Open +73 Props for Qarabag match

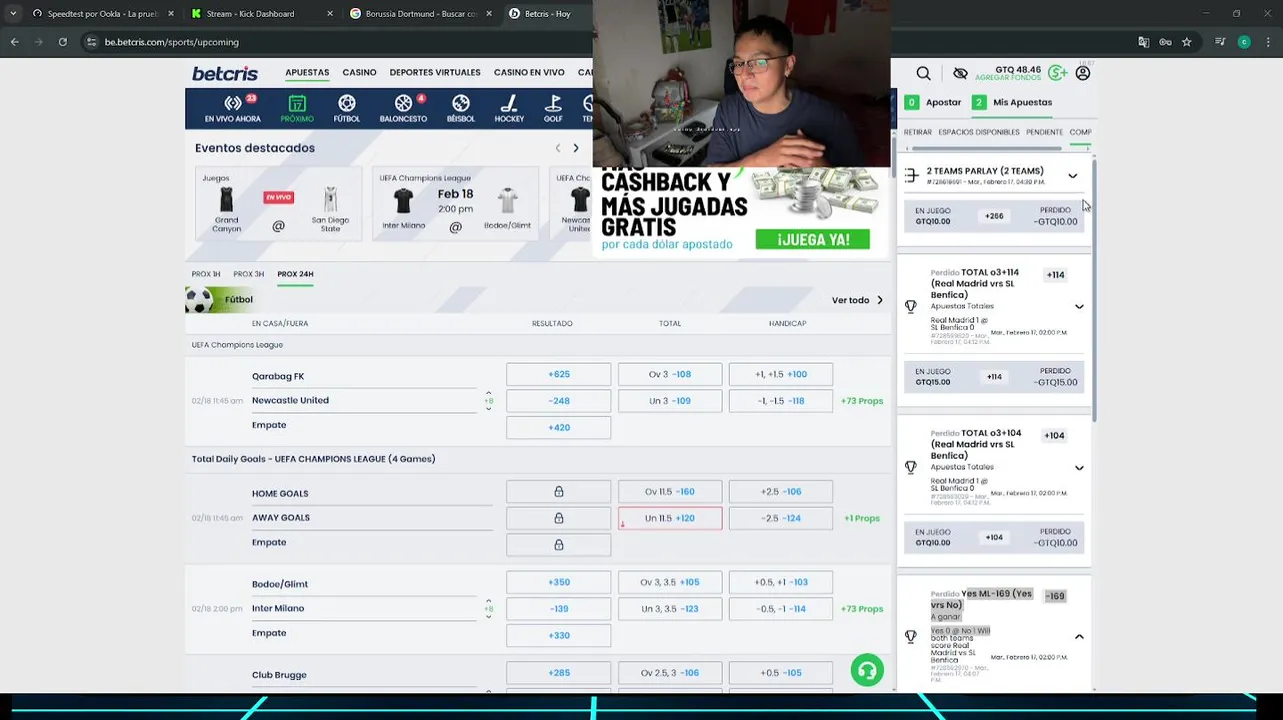click(862, 401)
